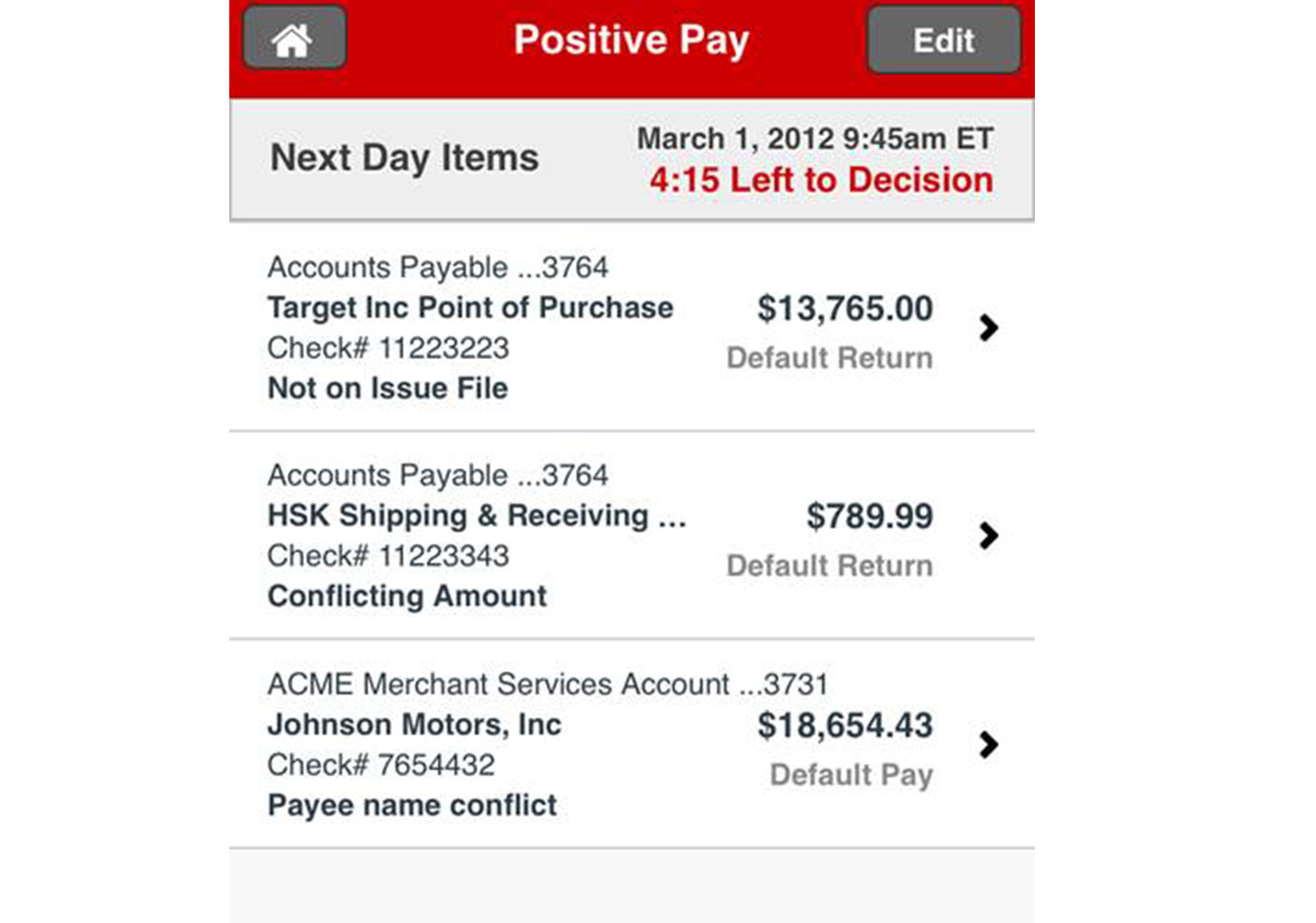The height and width of the screenshot is (923, 1316).
Task: Click the 4:15 Left to Decision timer
Action: [821, 180]
